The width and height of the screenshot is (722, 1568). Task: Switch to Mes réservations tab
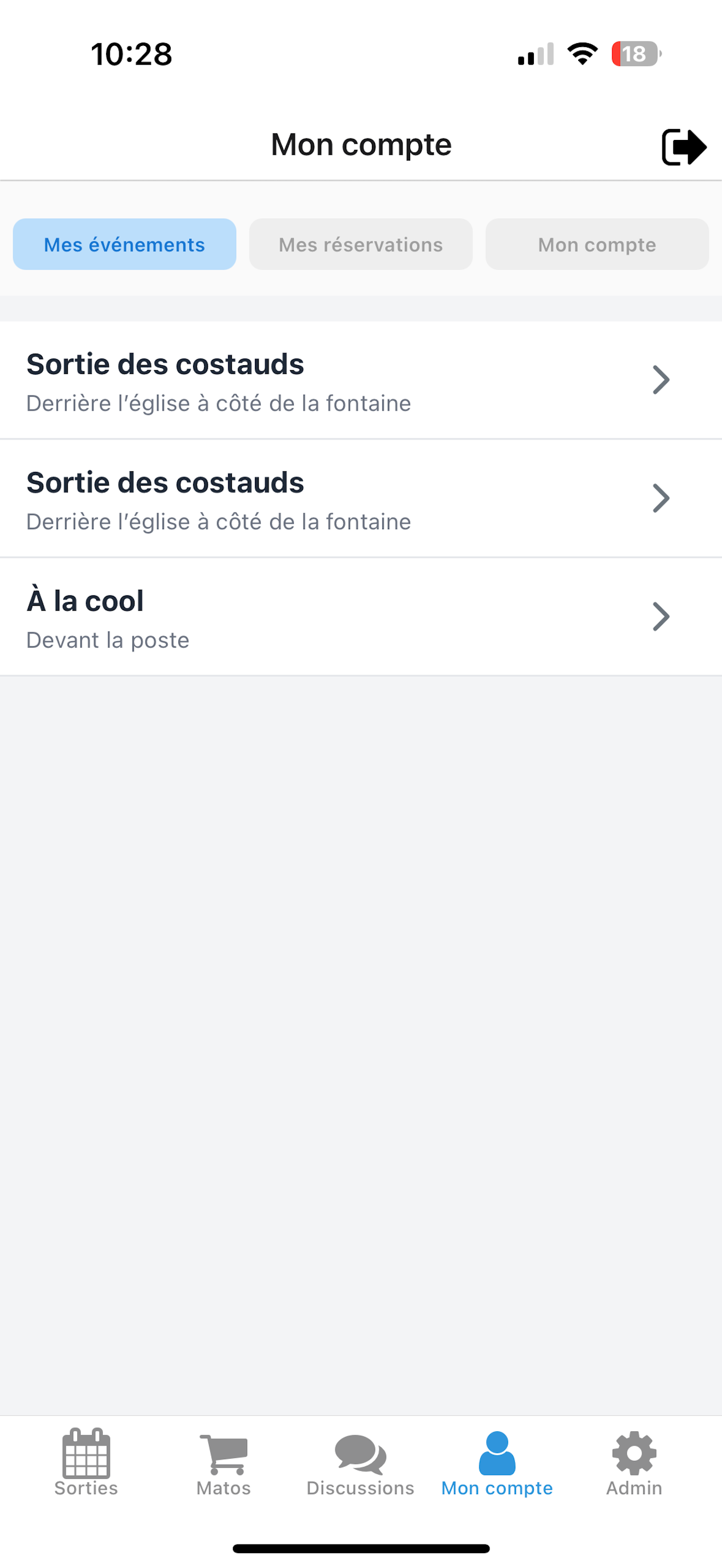pyautogui.click(x=361, y=244)
